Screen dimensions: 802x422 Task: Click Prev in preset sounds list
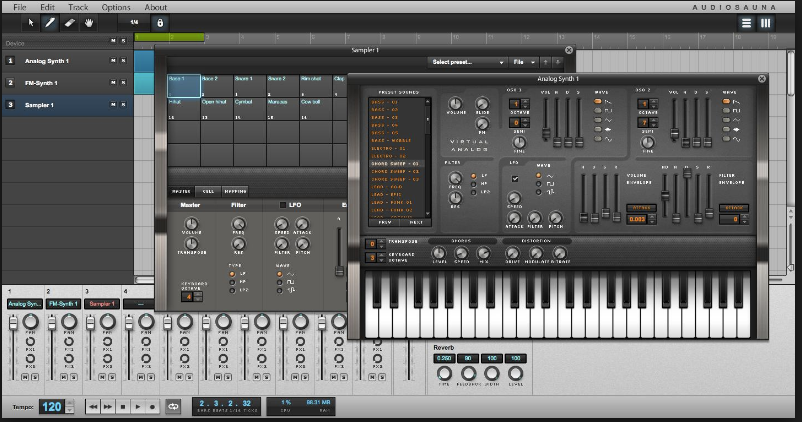coord(385,223)
